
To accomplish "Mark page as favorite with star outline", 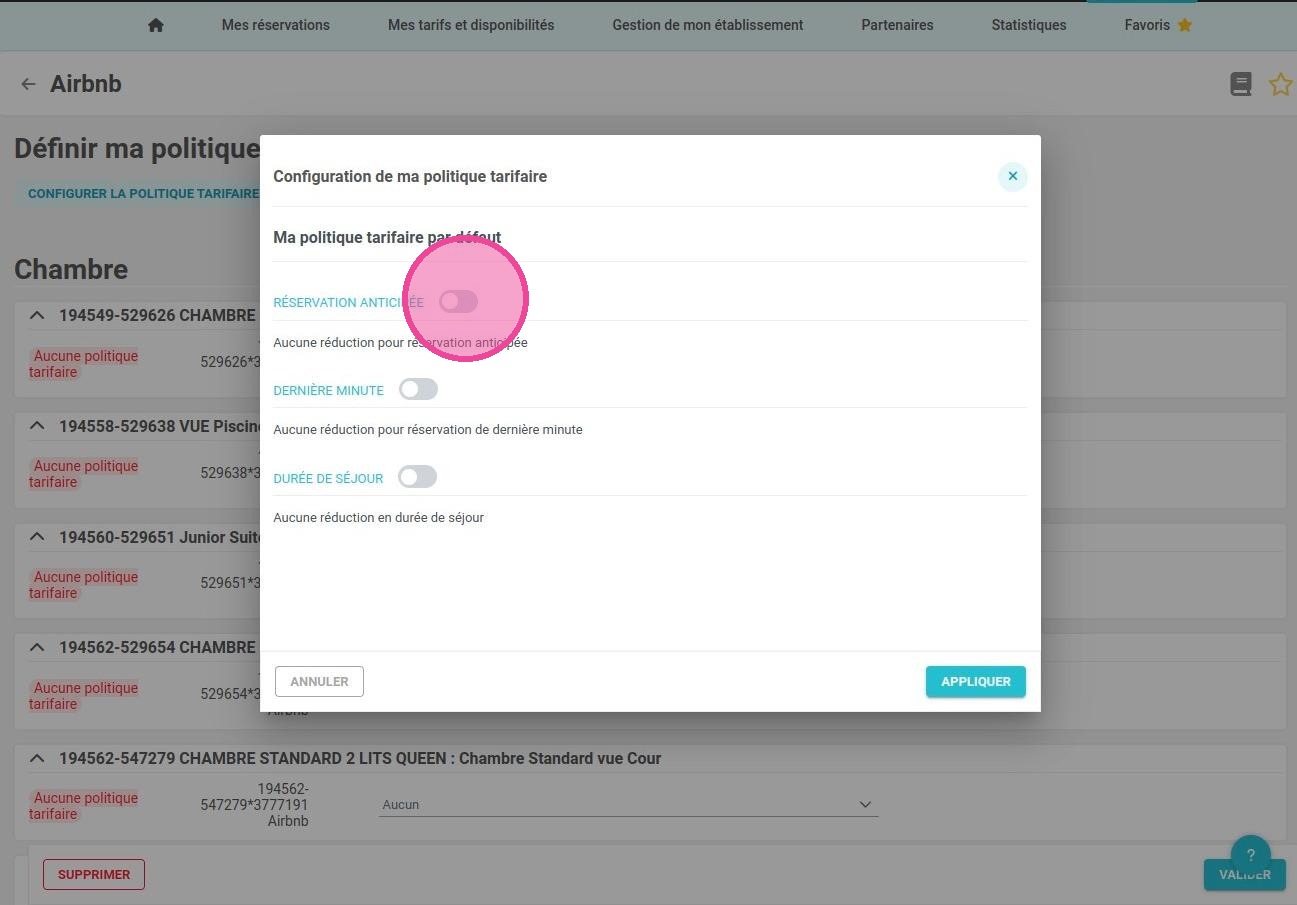I will click(1280, 84).
